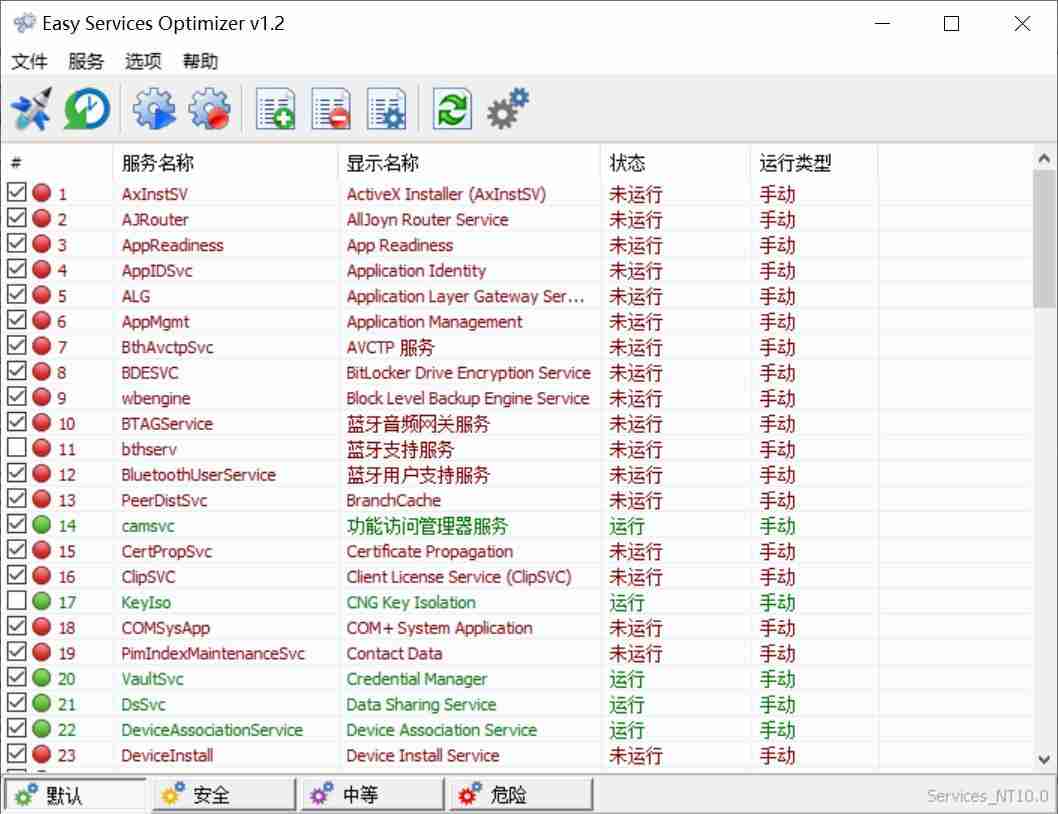Click Services_NT10.0 status bar text

(x=987, y=796)
